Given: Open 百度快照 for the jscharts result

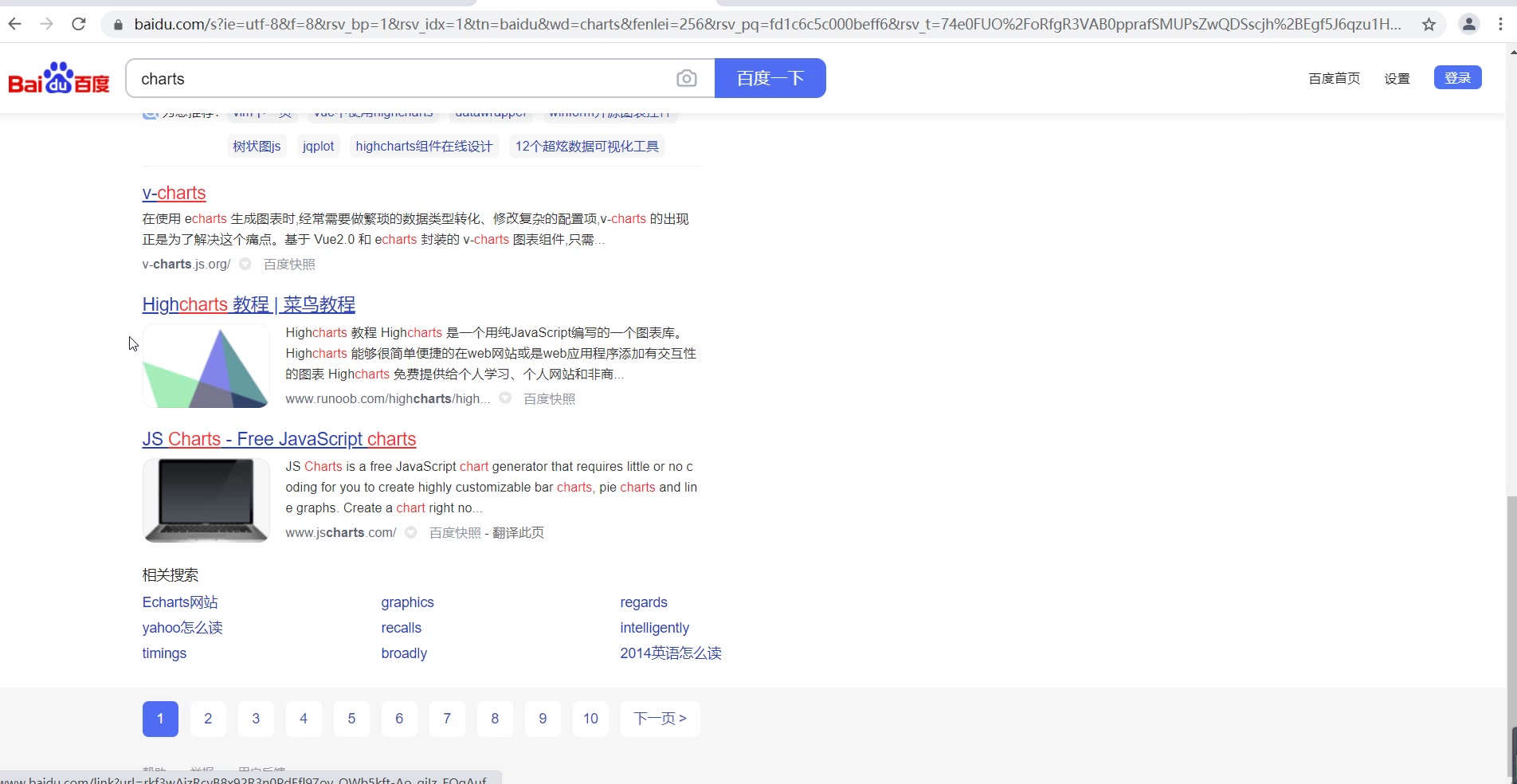Looking at the screenshot, I should click(x=455, y=532).
